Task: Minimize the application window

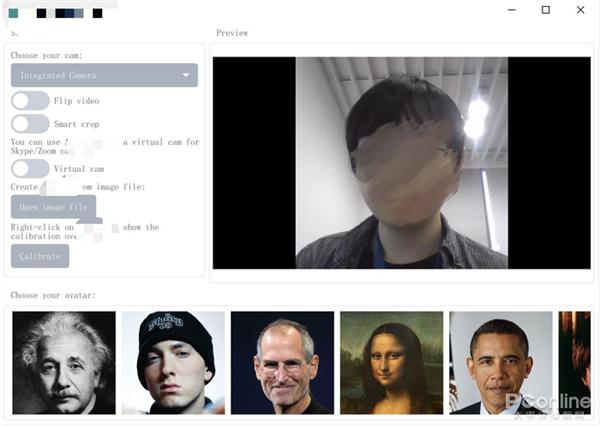Action: coord(512,10)
